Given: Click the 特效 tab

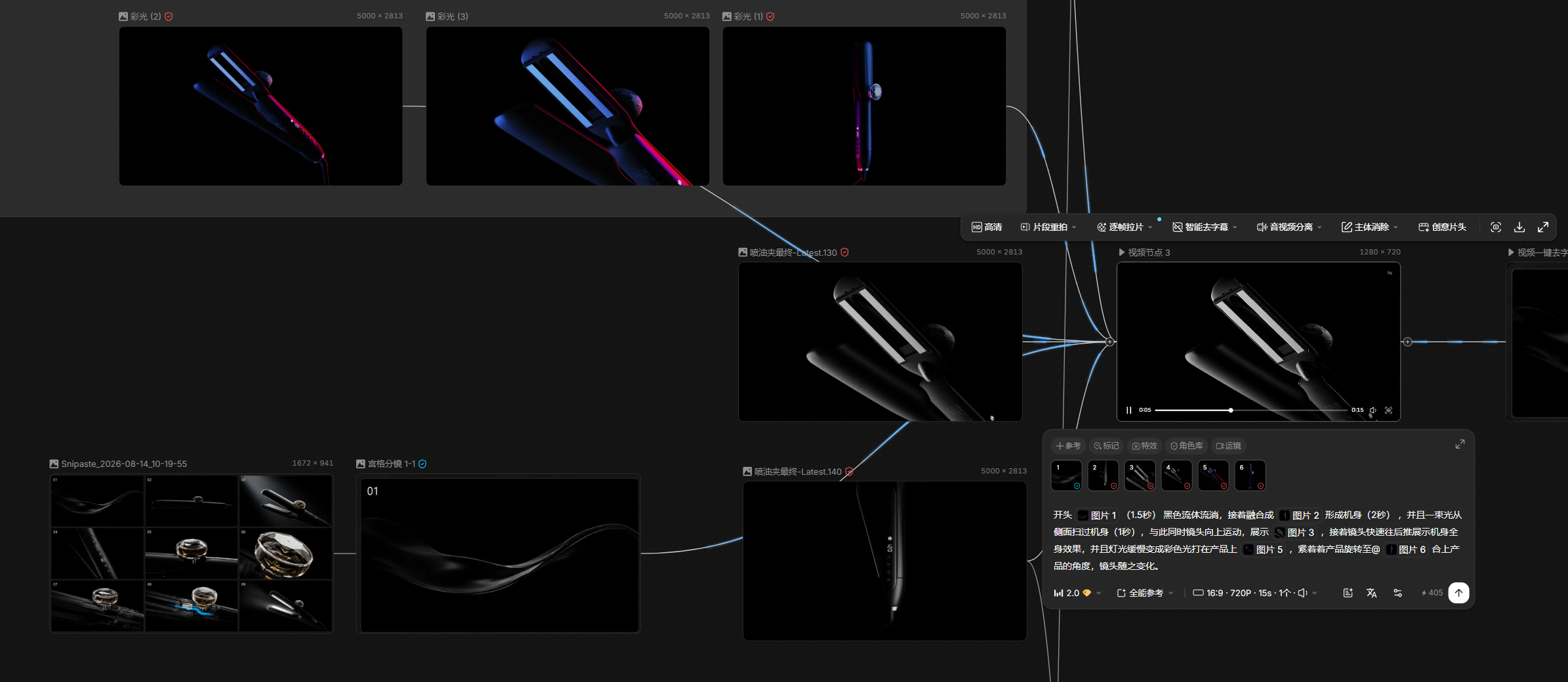Looking at the screenshot, I should coord(1145,446).
